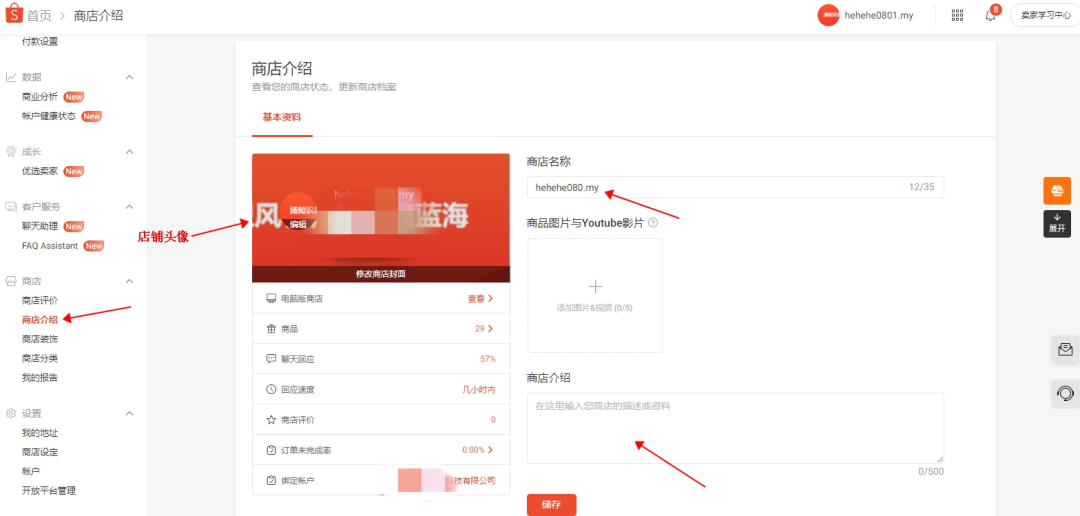Click the 57% chat response value
The height and width of the screenshot is (516, 1080).
pyautogui.click(x=488, y=359)
